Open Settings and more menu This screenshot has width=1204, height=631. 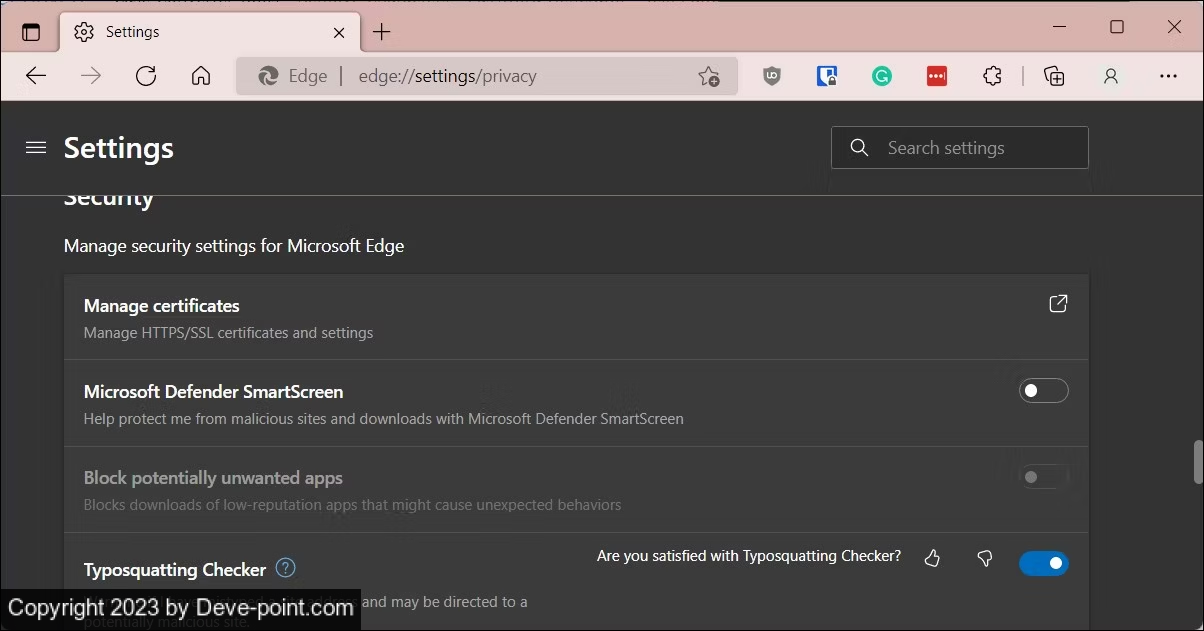[x=1168, y=76]
